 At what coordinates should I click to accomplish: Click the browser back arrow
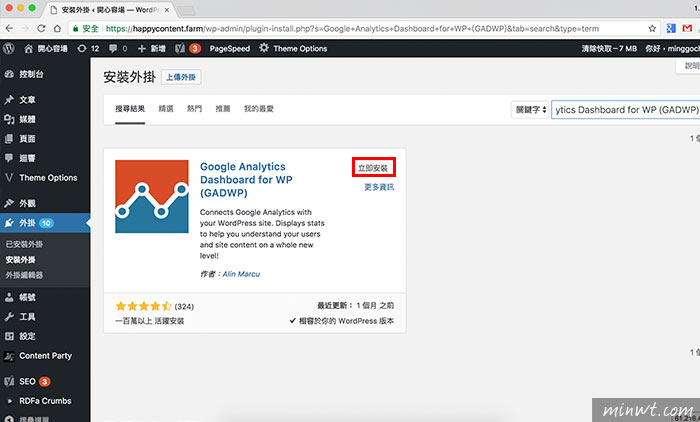[9, 29]
